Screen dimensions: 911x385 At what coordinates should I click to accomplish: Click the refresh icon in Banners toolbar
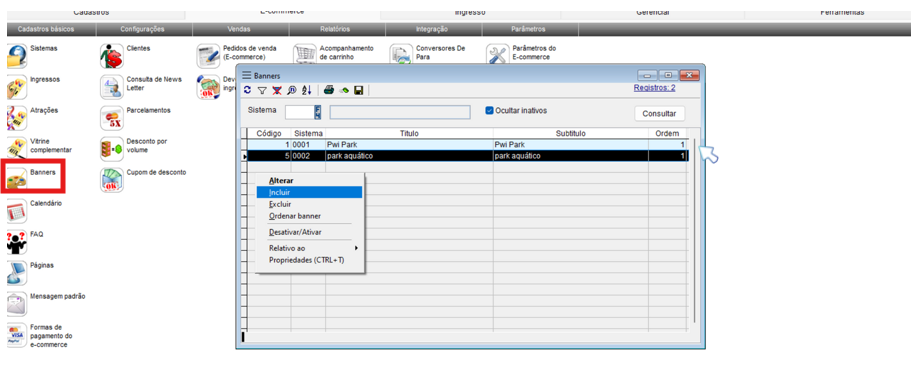[x=248, y=90]
